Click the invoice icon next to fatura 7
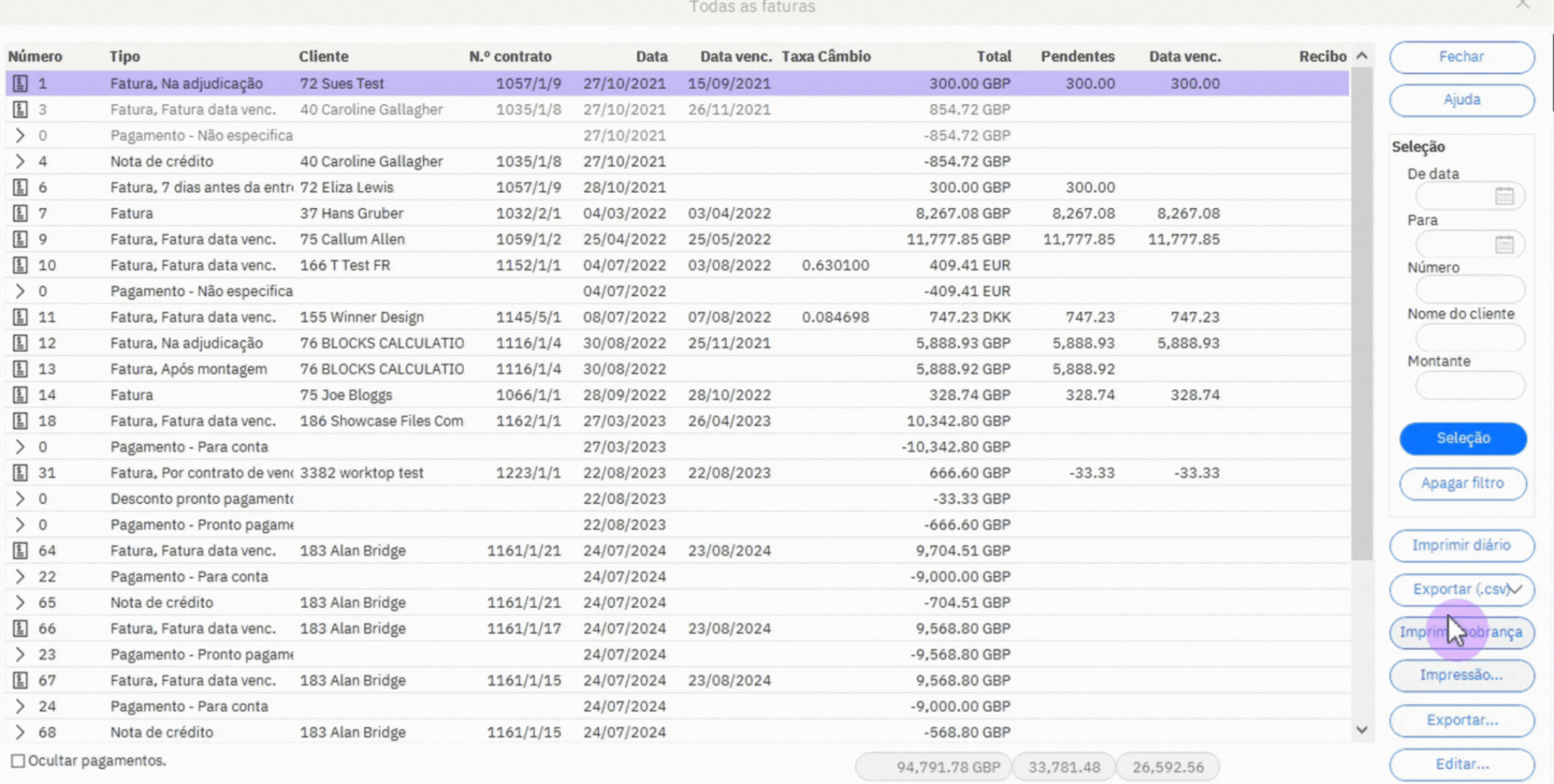 [x=21, y=213]
